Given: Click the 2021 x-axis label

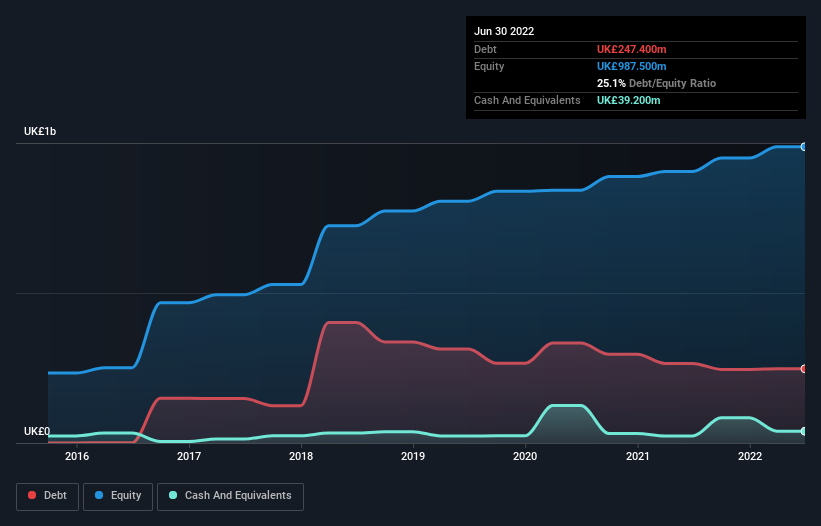Looking at the screenshot, I should pos(638,456).
